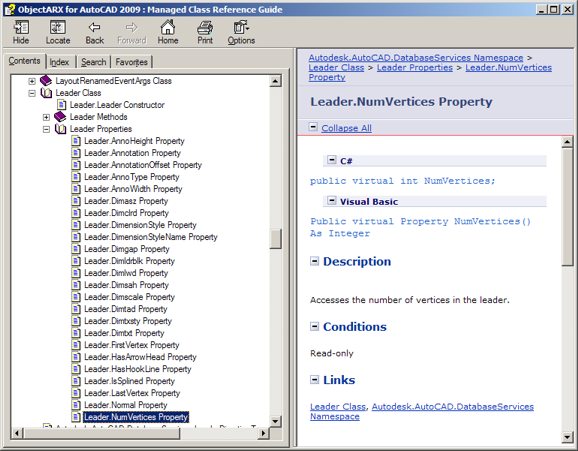578x451 pixels.
Task: Select the highlighted Leader.NumVertices Property item
Action: coord(136,417)
